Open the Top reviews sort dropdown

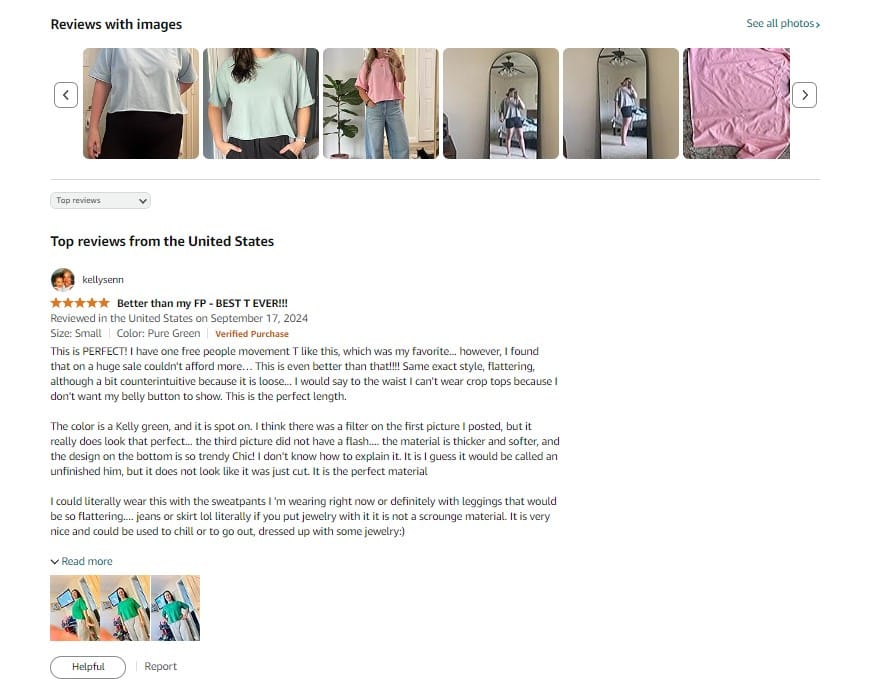(100, 200)
